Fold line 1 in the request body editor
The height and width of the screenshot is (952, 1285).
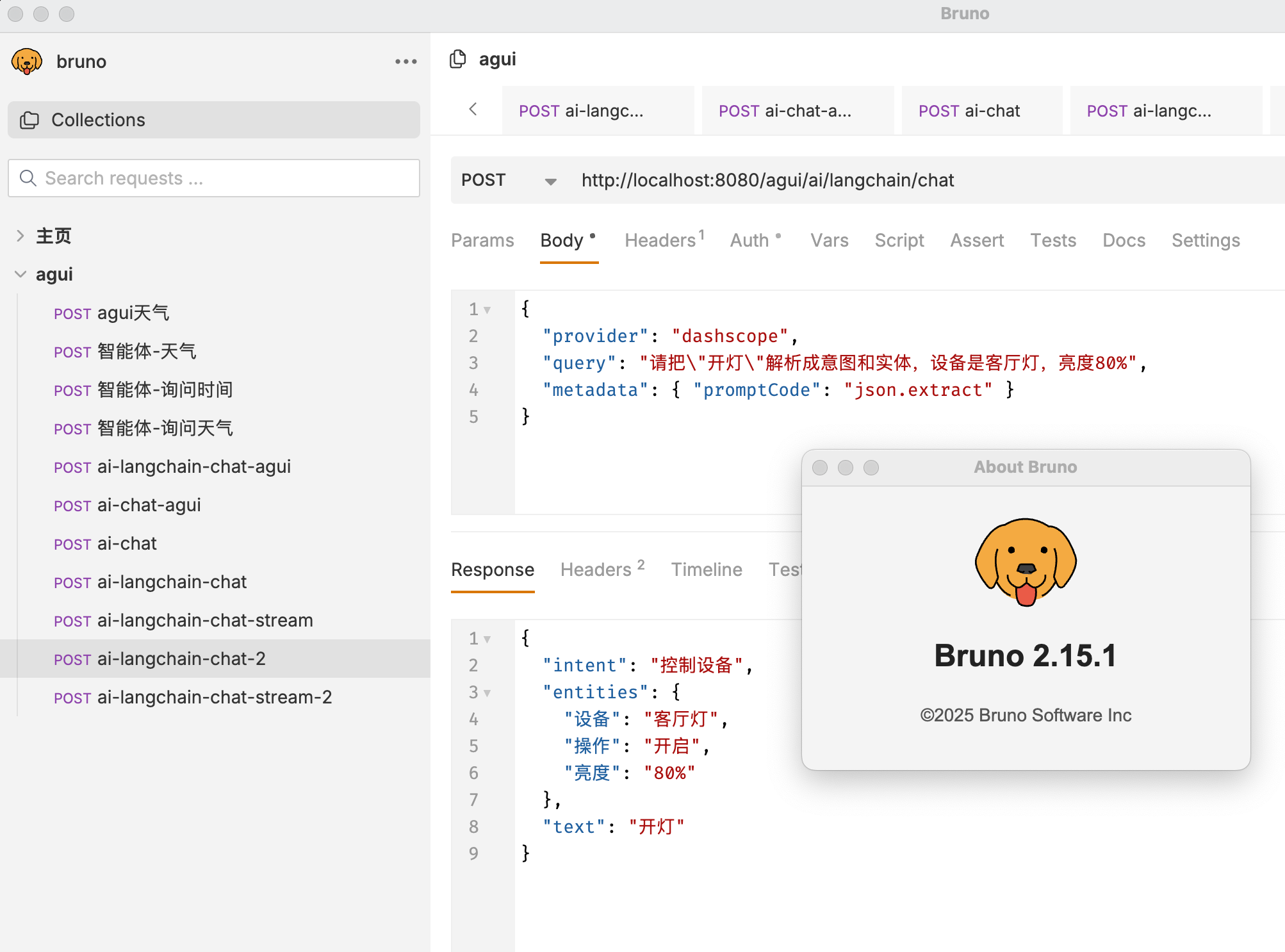(x=487, y=310)
